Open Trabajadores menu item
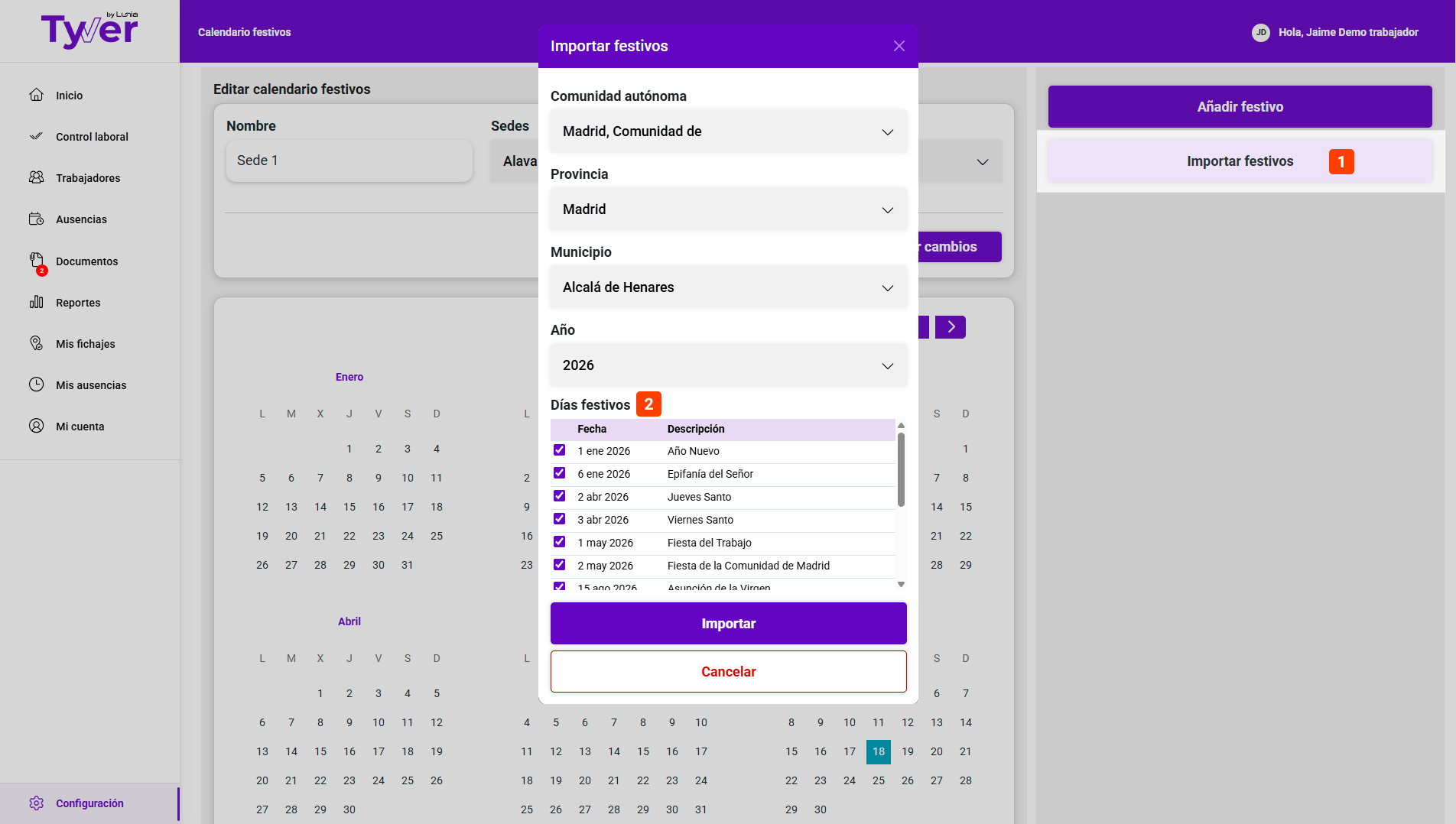 point(88,178)
